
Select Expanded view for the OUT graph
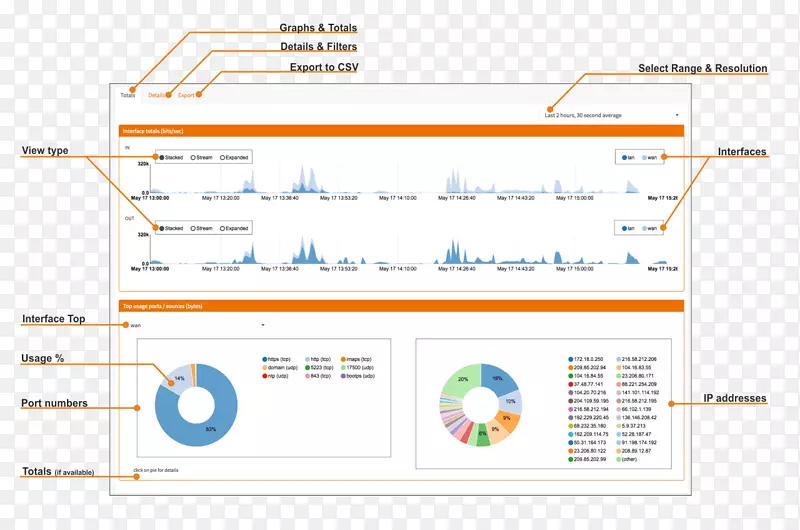pyautogui.click(x=222, y=229)
